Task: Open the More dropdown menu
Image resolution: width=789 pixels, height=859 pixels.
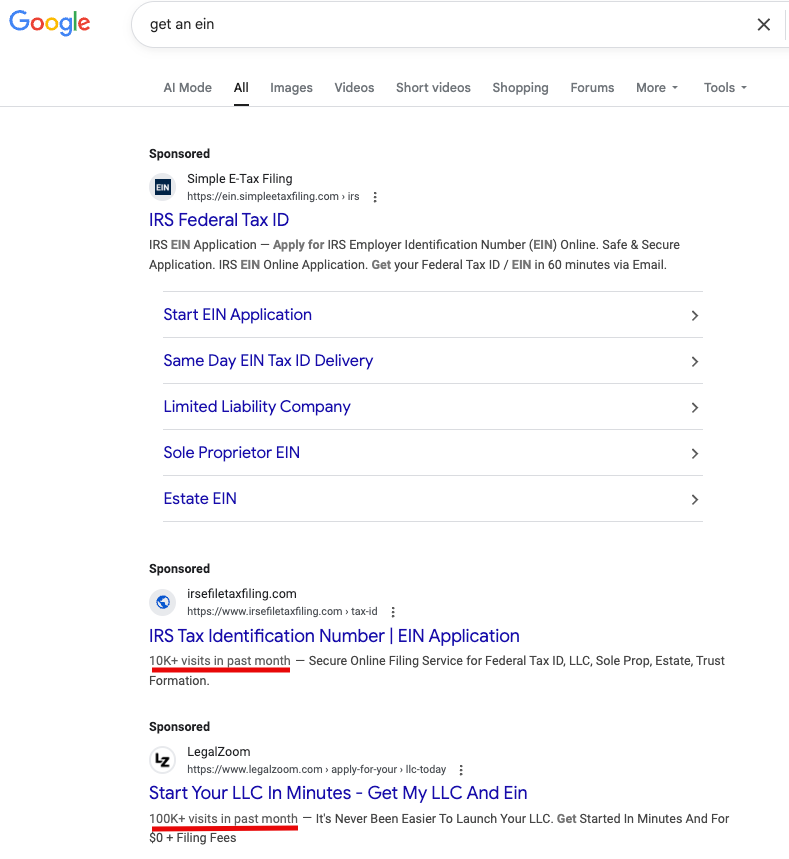Action: pos(657,88)
